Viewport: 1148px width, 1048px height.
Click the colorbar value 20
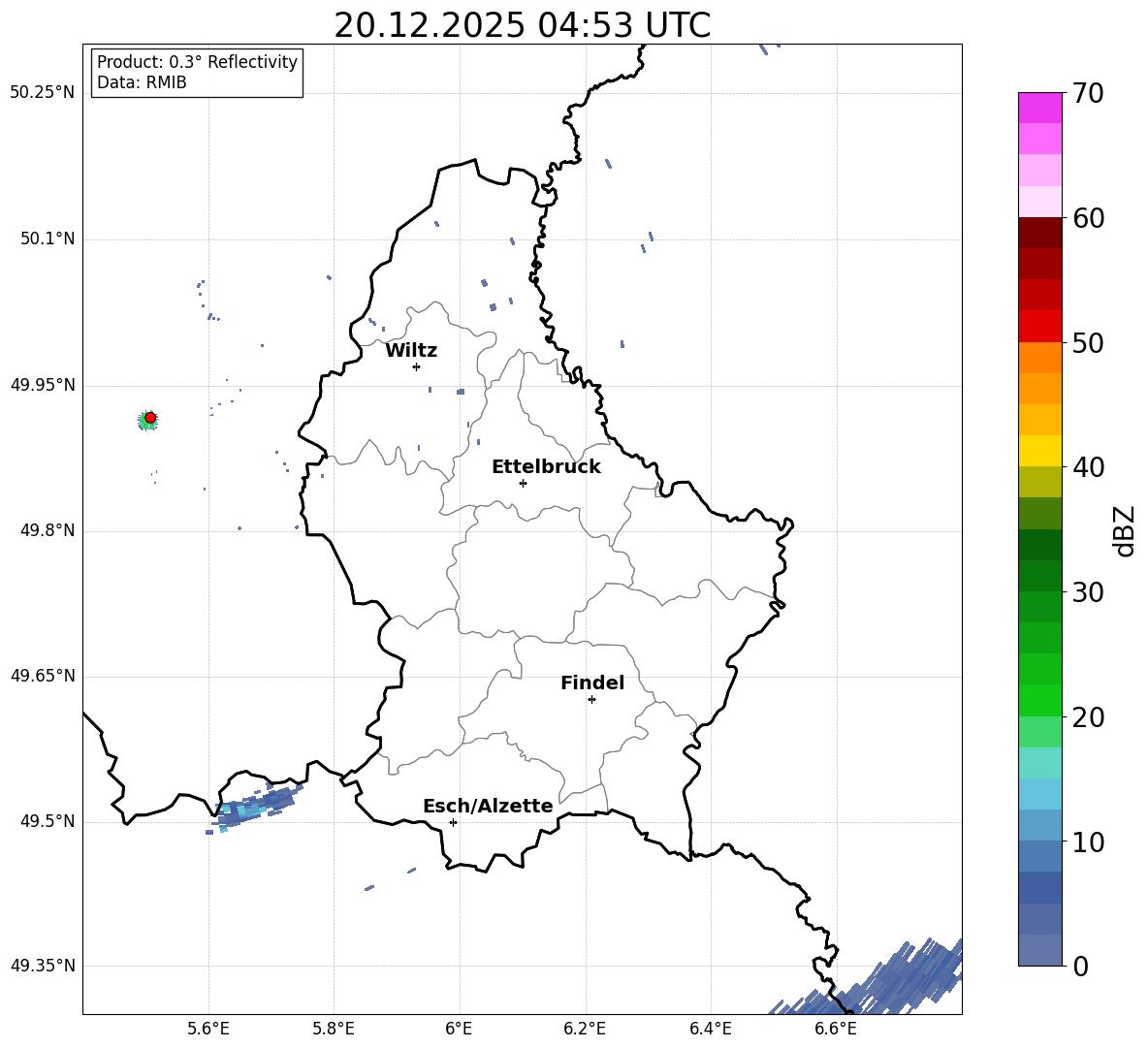coord(1088,717)
